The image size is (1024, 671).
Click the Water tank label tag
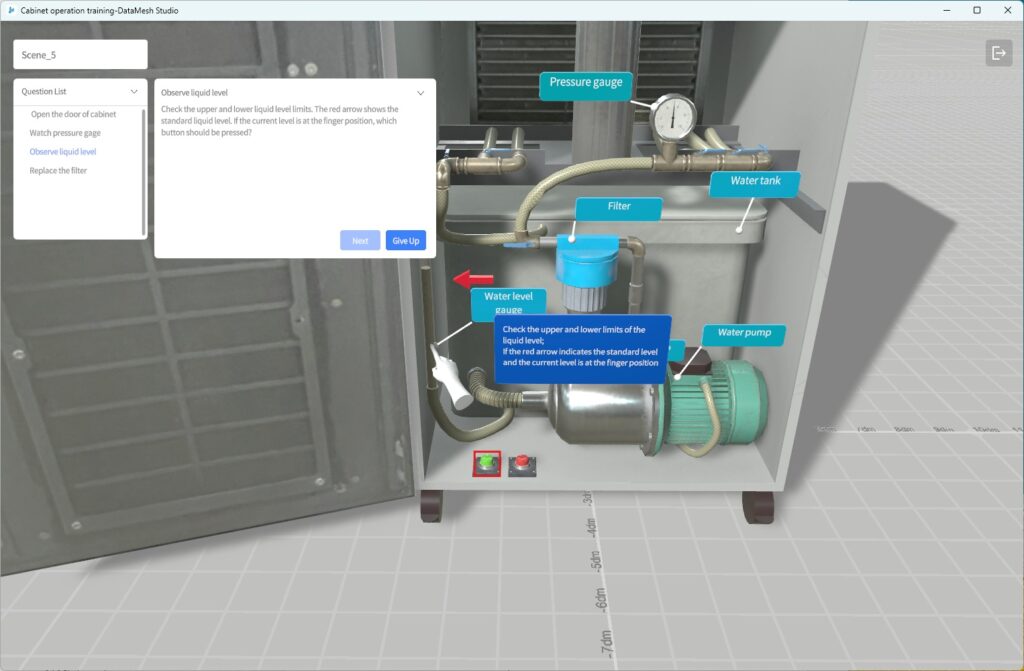tap(755, 182)
